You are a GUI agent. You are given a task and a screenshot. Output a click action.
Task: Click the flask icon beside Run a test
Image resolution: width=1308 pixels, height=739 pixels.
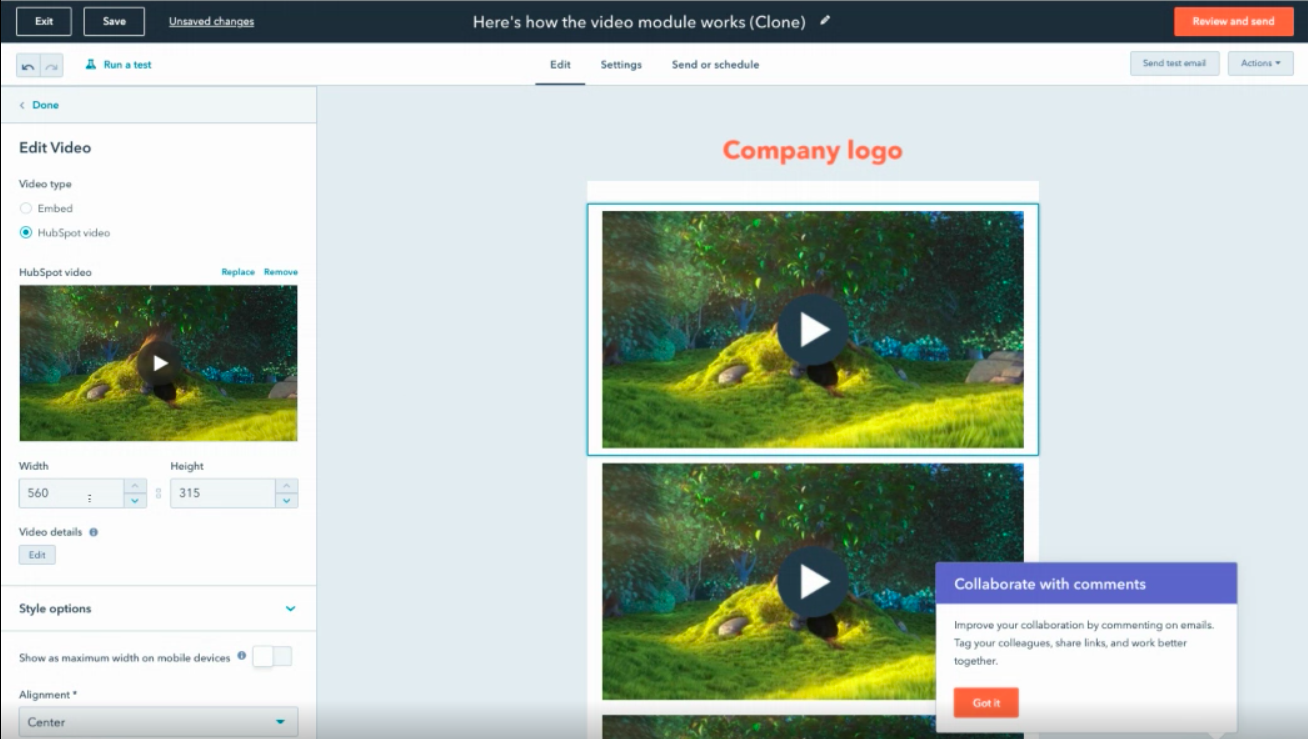(x=90, y=64)
